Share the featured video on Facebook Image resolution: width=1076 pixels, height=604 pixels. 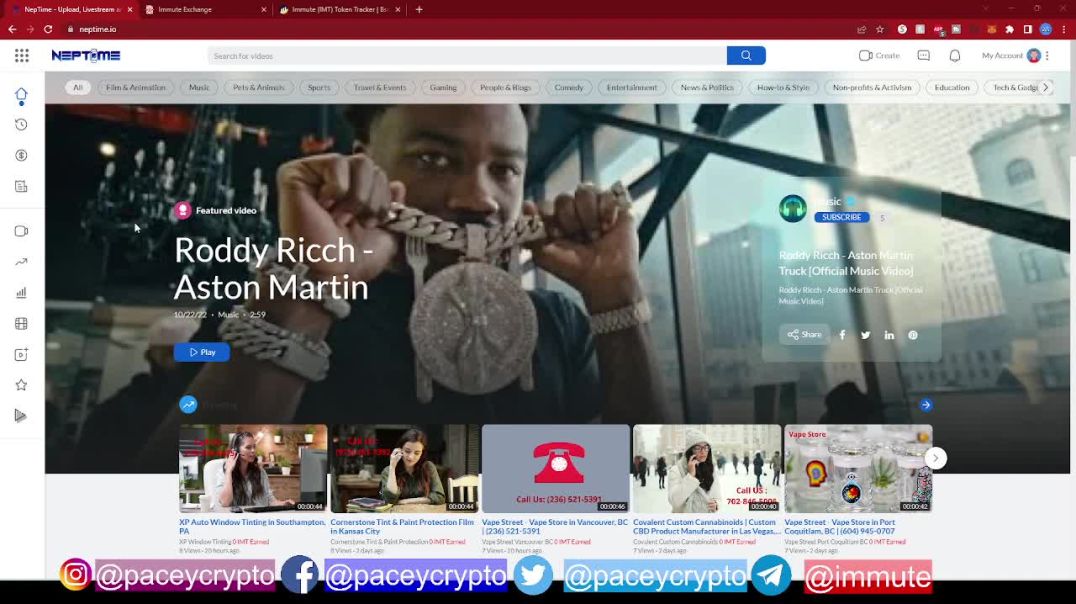(843, 335)
